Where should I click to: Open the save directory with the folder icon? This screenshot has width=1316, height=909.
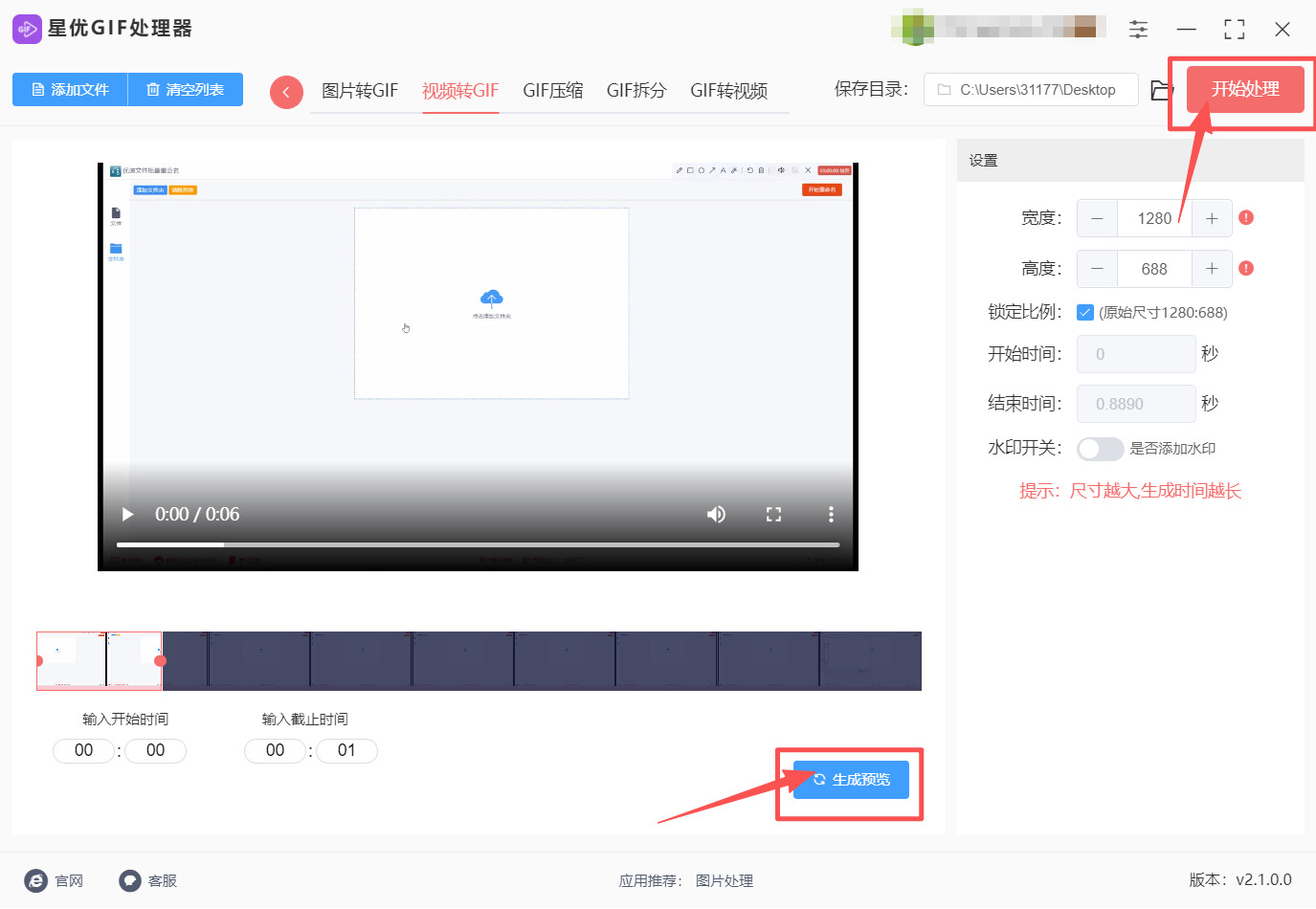click(1160, 89)
